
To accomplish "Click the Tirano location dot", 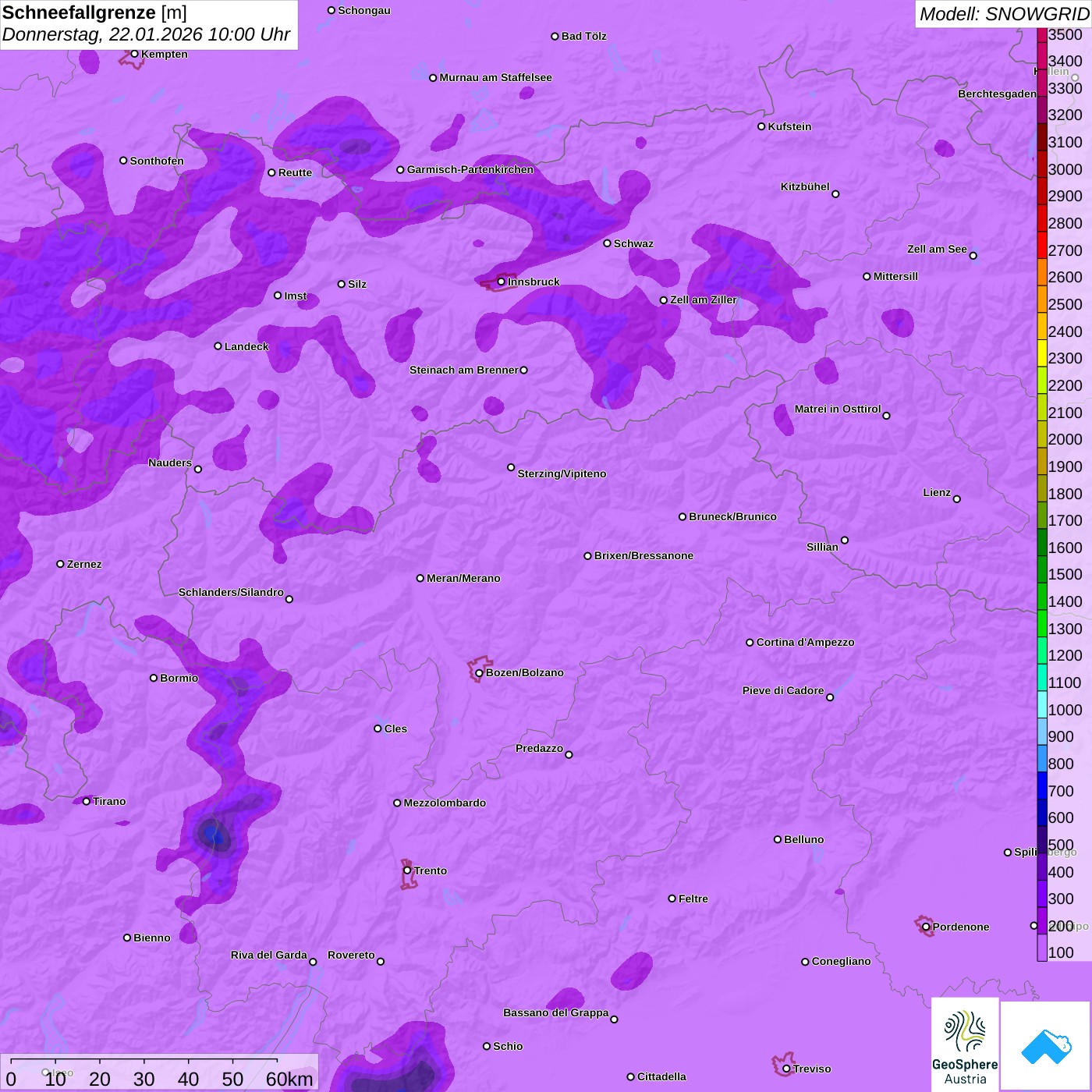I will pos(87,801).
